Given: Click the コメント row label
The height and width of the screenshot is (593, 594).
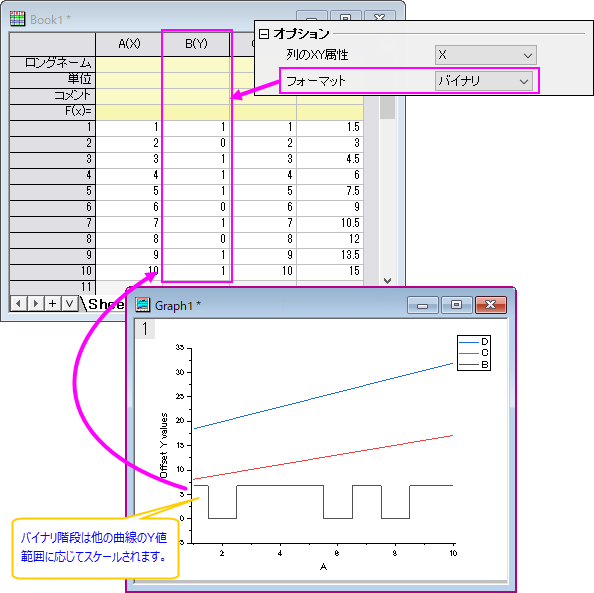Looking at the screenshot, I should (x=53, y=96).
